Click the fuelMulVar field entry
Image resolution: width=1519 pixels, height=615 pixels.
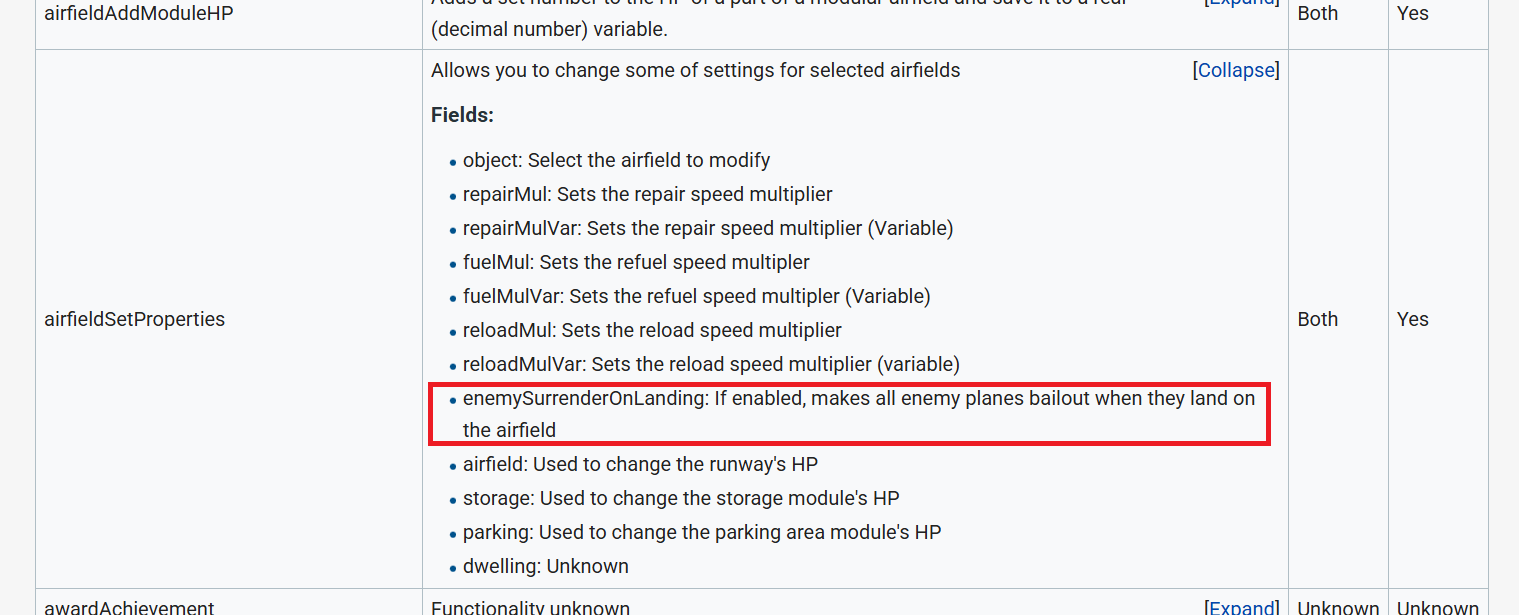(696, 296)
